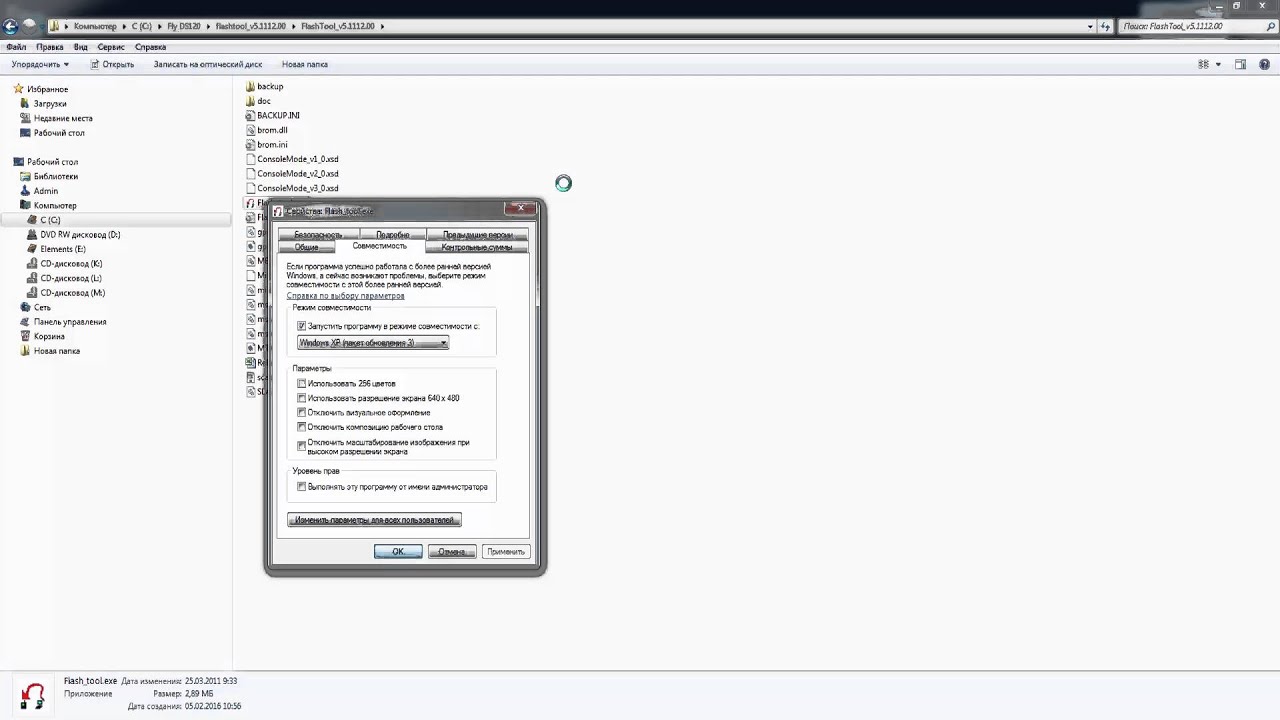Click the Отмена button

pyautogui.click(x=452, y=552)
